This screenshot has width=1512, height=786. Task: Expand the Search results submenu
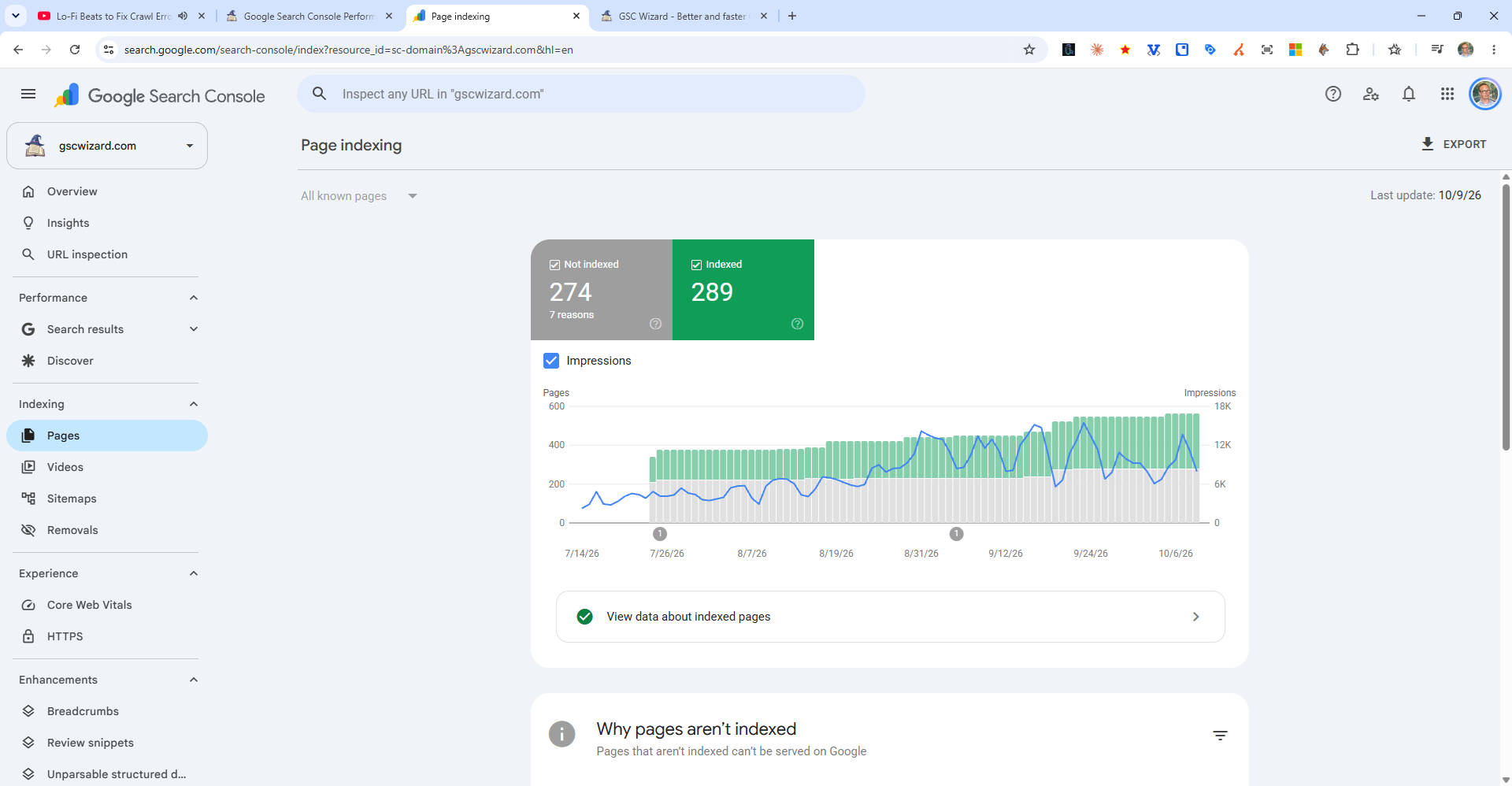(194, 329)
